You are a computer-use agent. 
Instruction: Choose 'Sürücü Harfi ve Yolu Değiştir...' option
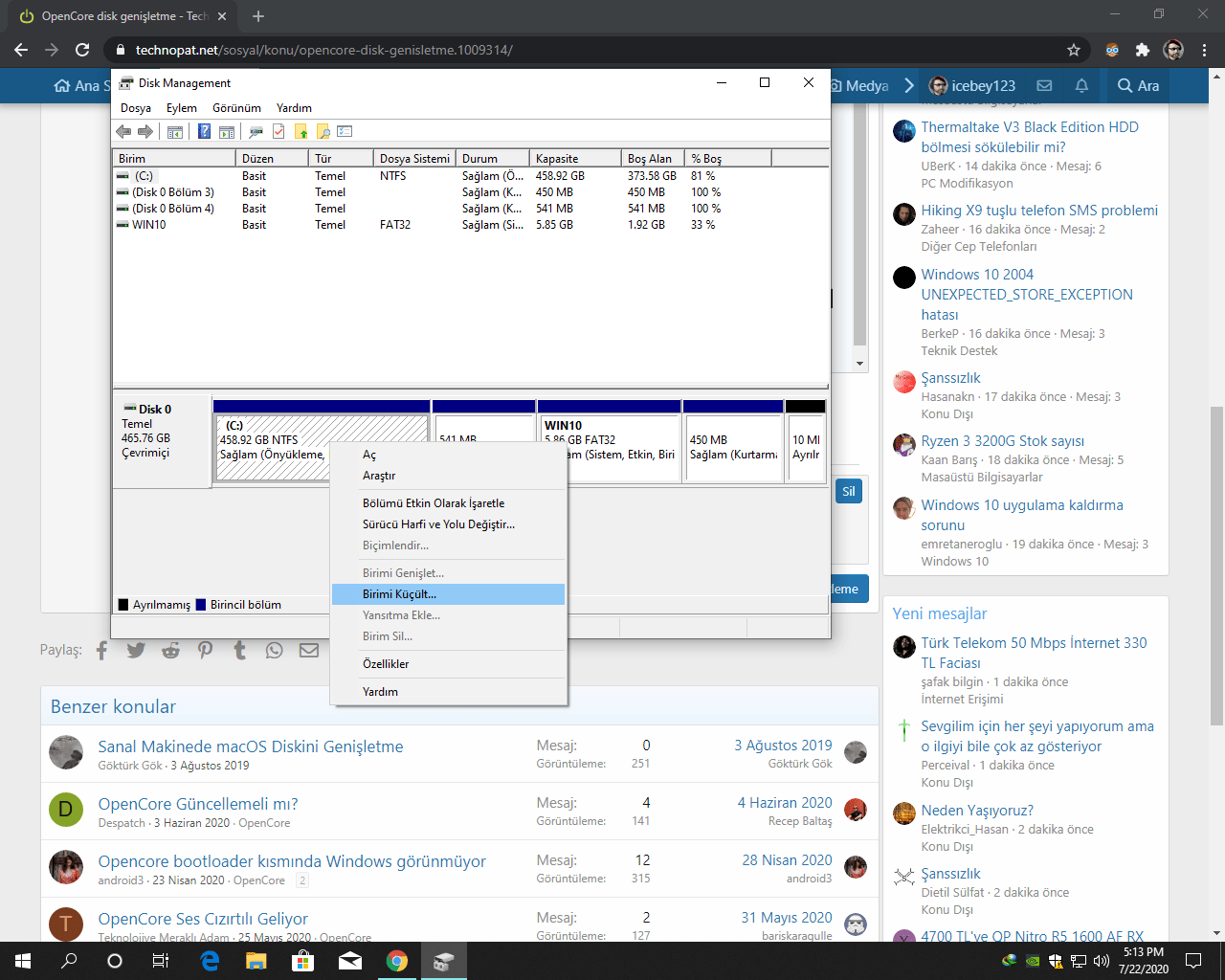pyautogui.click(x=448, y=524)
